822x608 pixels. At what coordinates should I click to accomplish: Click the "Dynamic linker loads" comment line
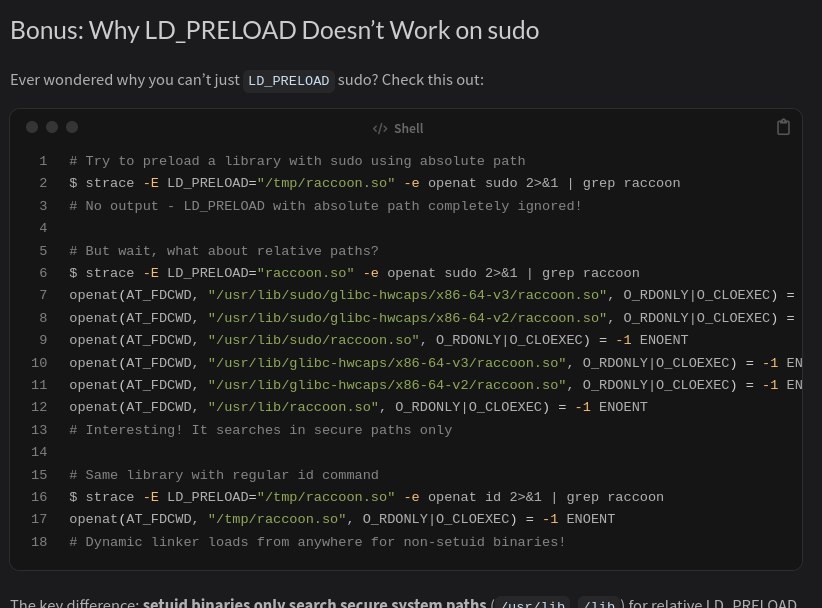click(x=317, y=542)
